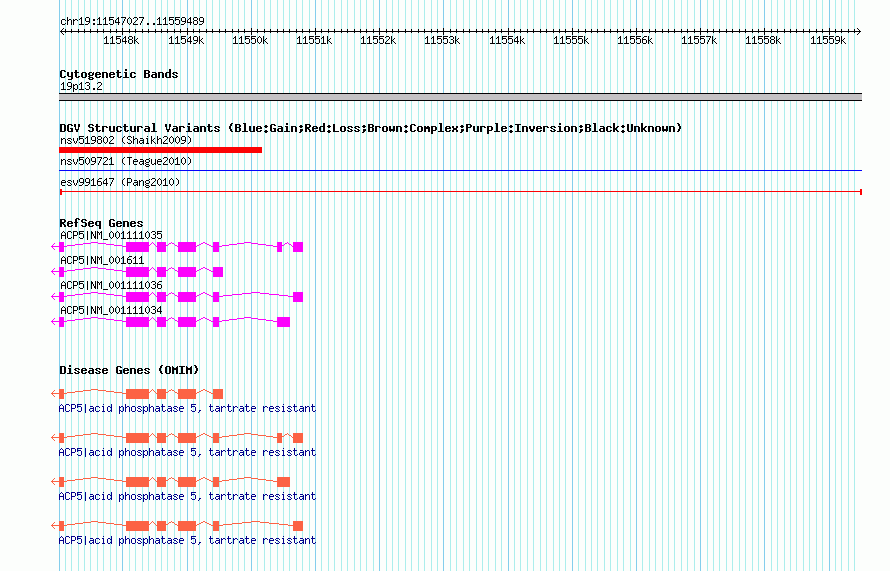This screenshot has height=571, width=890.
Task: Click the NM_001111036 magenta gene glyph
Action: click(x=177, y=297)
